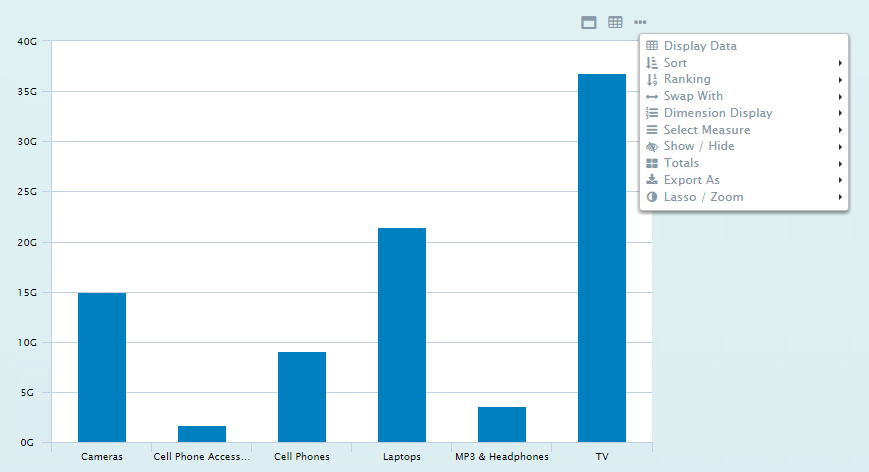This screenshot has width=869, height=472.
Task: Click the three-dot more options icon
Action: pyautogui.click(x=640, y=22)
